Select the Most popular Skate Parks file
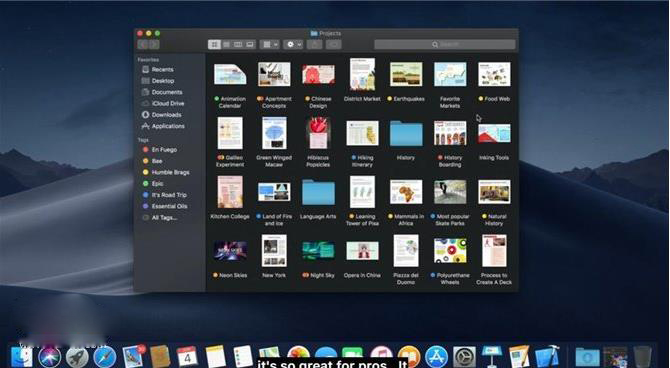Image resolution: width=670 pixels, height=368 pixels. coord(450,192)
